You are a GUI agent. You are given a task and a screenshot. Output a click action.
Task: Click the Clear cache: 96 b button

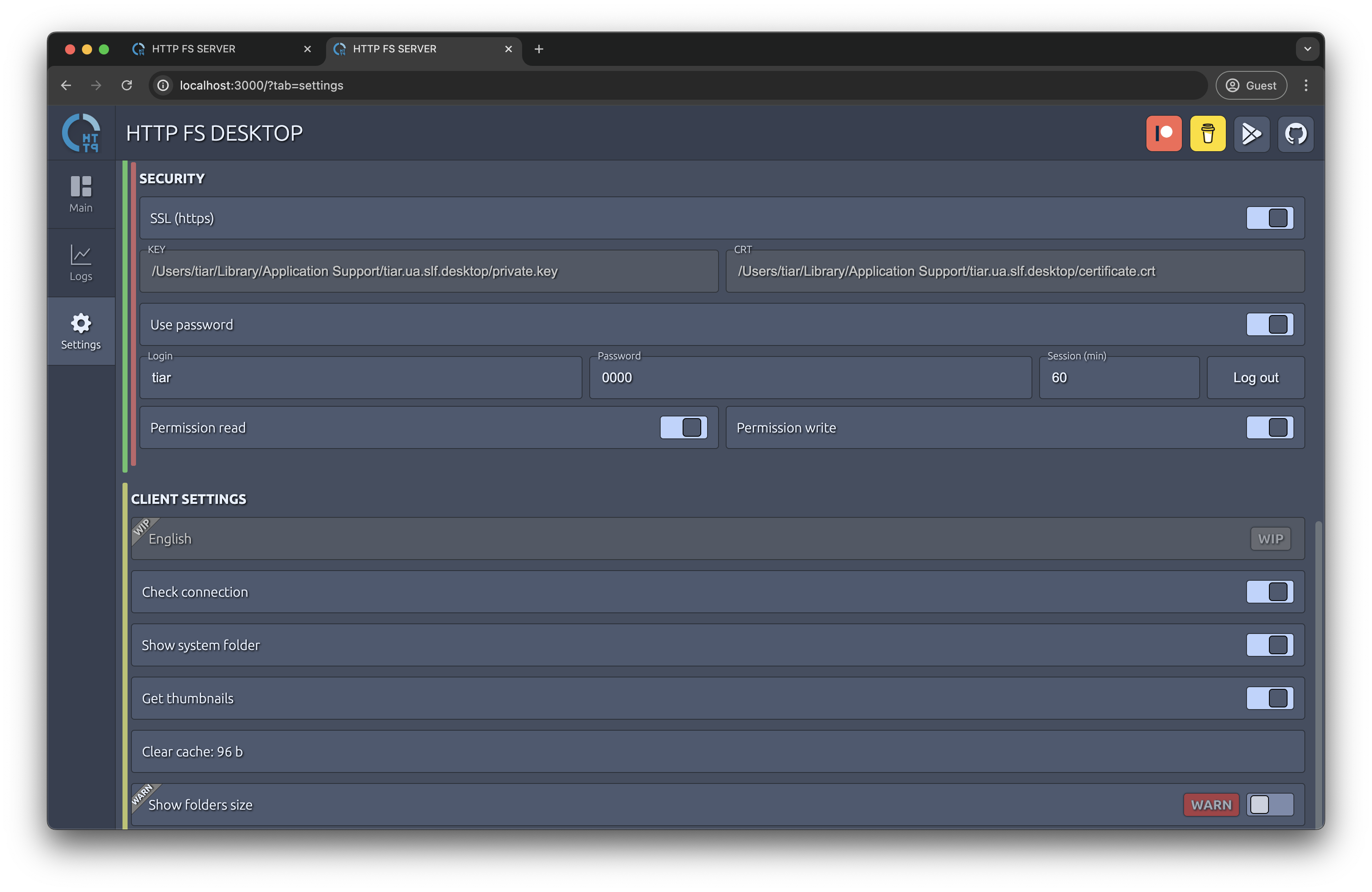coord(718,751)
